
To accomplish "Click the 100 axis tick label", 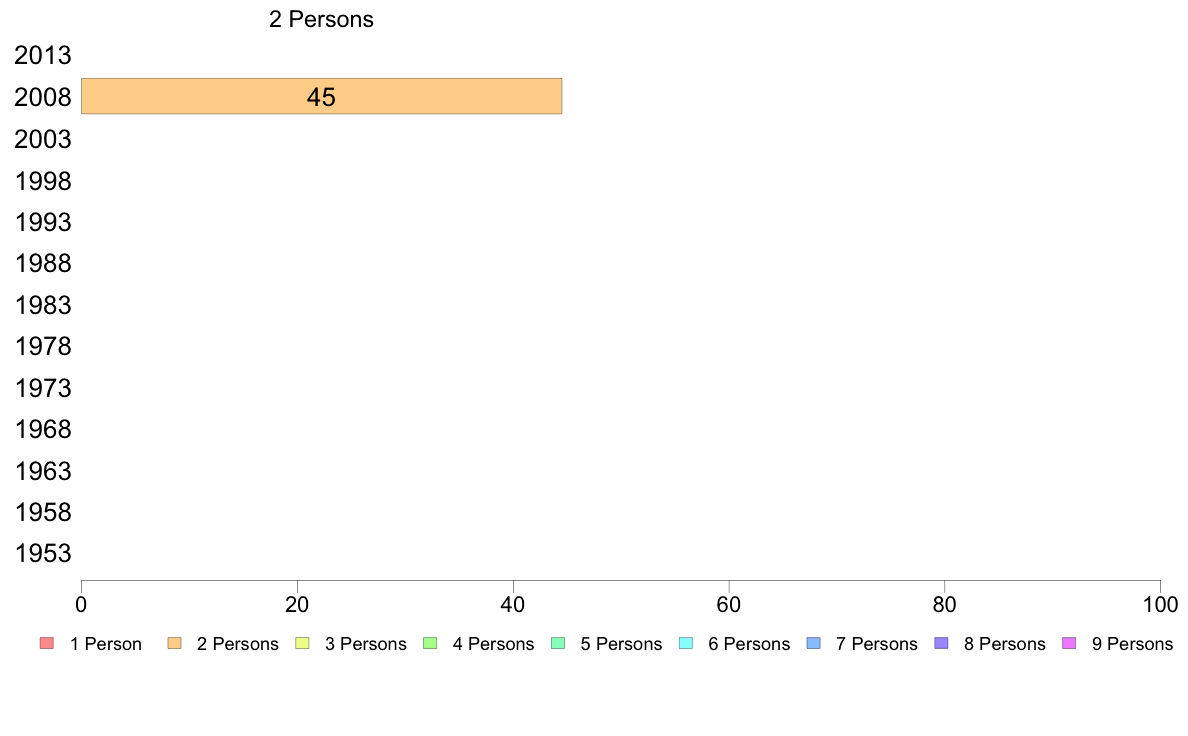I will click(1160, 604).
